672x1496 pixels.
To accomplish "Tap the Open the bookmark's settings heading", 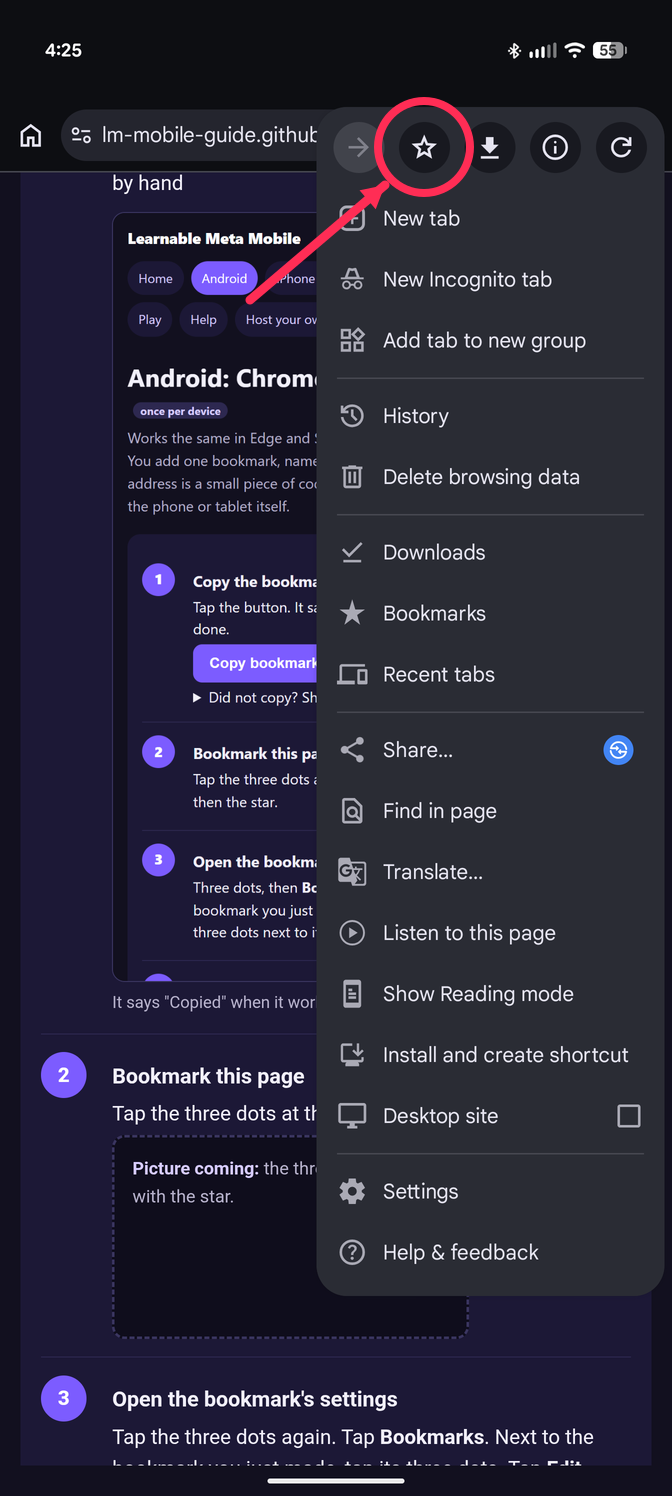I will pos(255,1399).
